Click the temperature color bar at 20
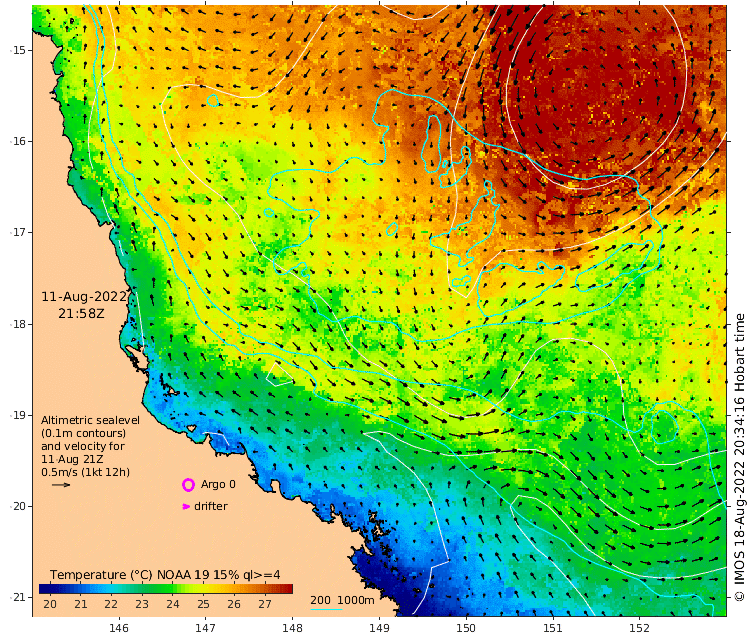 click(50, 588)
